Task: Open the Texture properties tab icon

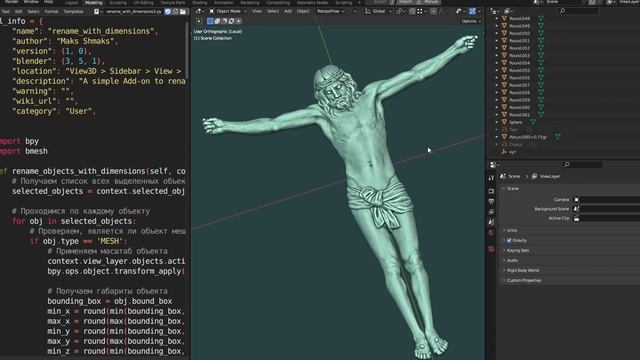Action: [x=491, y=249]
